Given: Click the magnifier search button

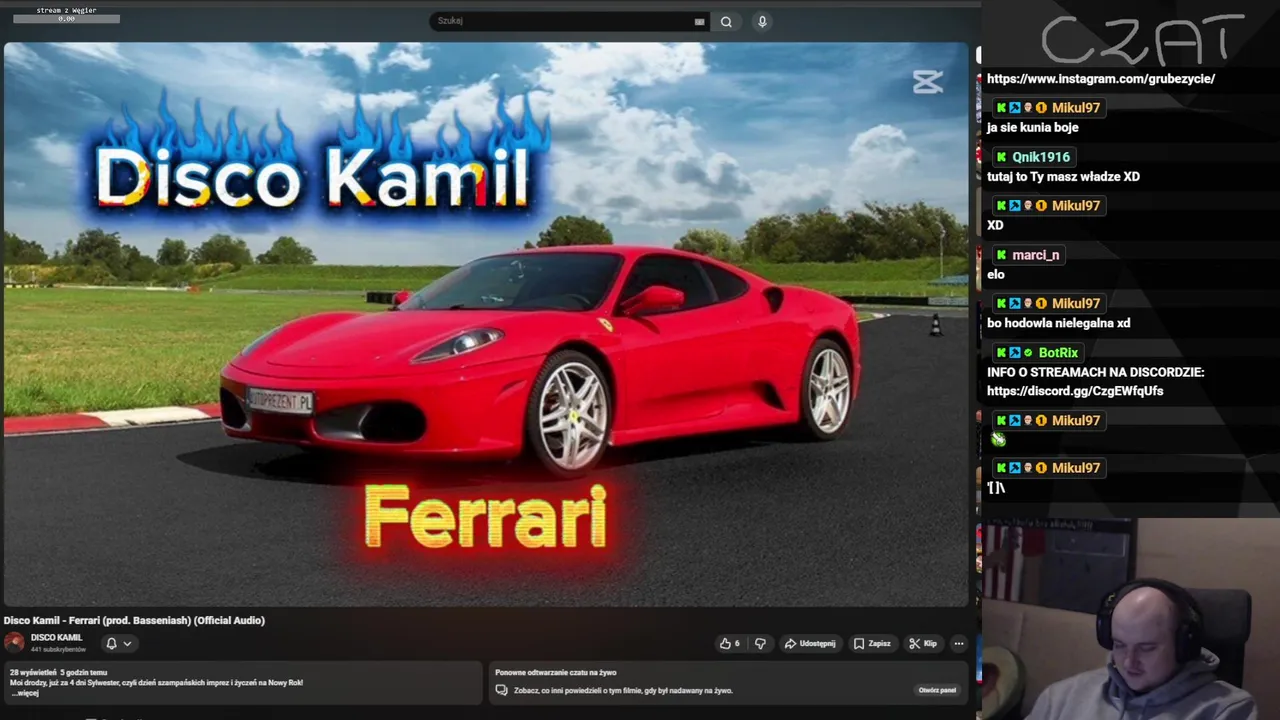Looking at the screenshot, I should [x=726, y=21].
